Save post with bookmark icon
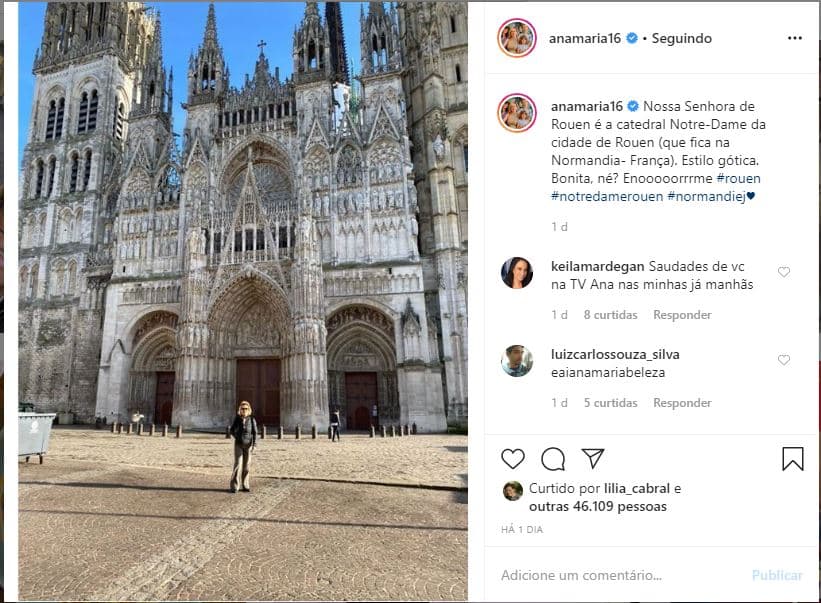Image resolution: width=821 pixels, height=603 pixels. click(x=793, y=459)
